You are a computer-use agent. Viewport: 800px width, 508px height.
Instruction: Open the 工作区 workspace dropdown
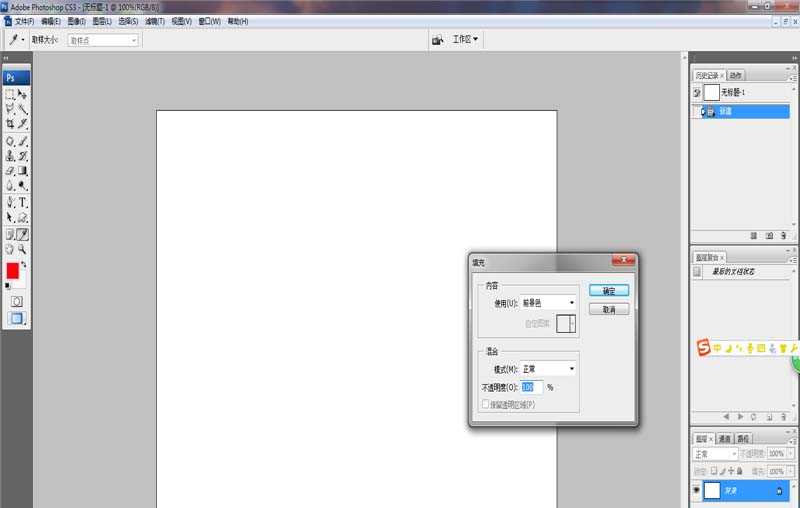point(465,40)
